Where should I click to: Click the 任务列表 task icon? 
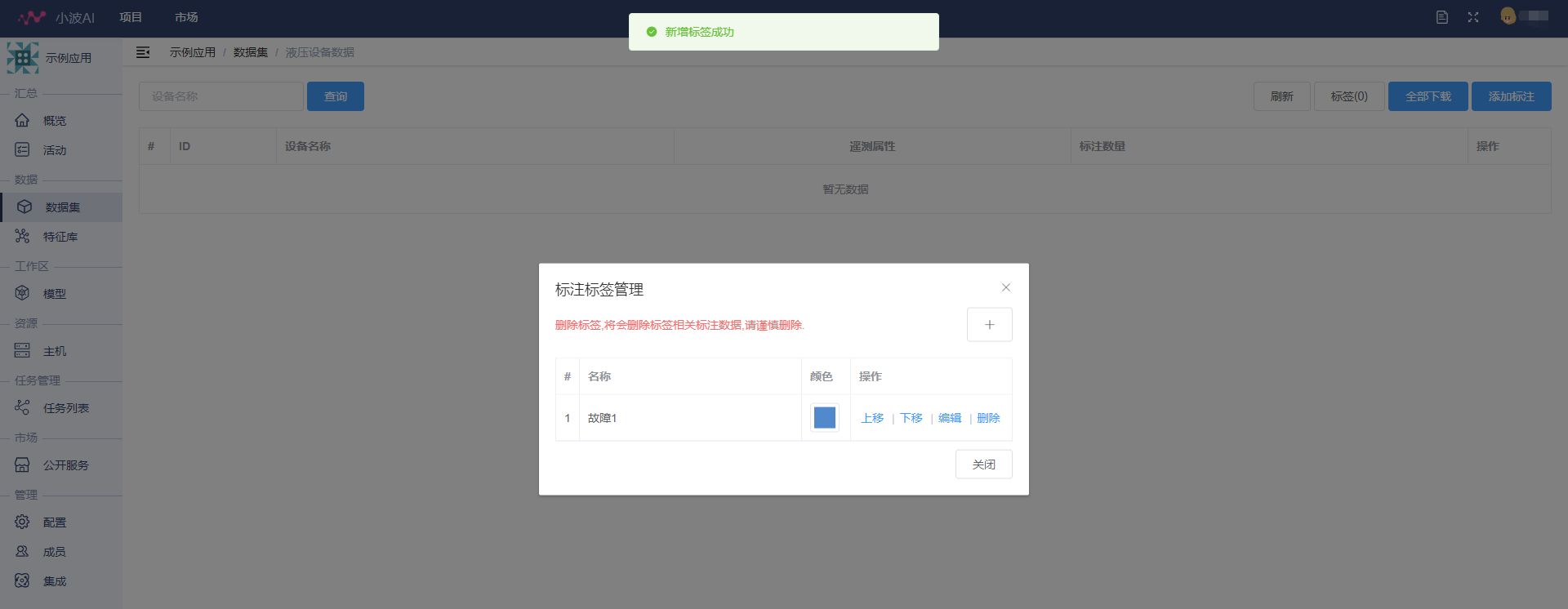[22, 407]
